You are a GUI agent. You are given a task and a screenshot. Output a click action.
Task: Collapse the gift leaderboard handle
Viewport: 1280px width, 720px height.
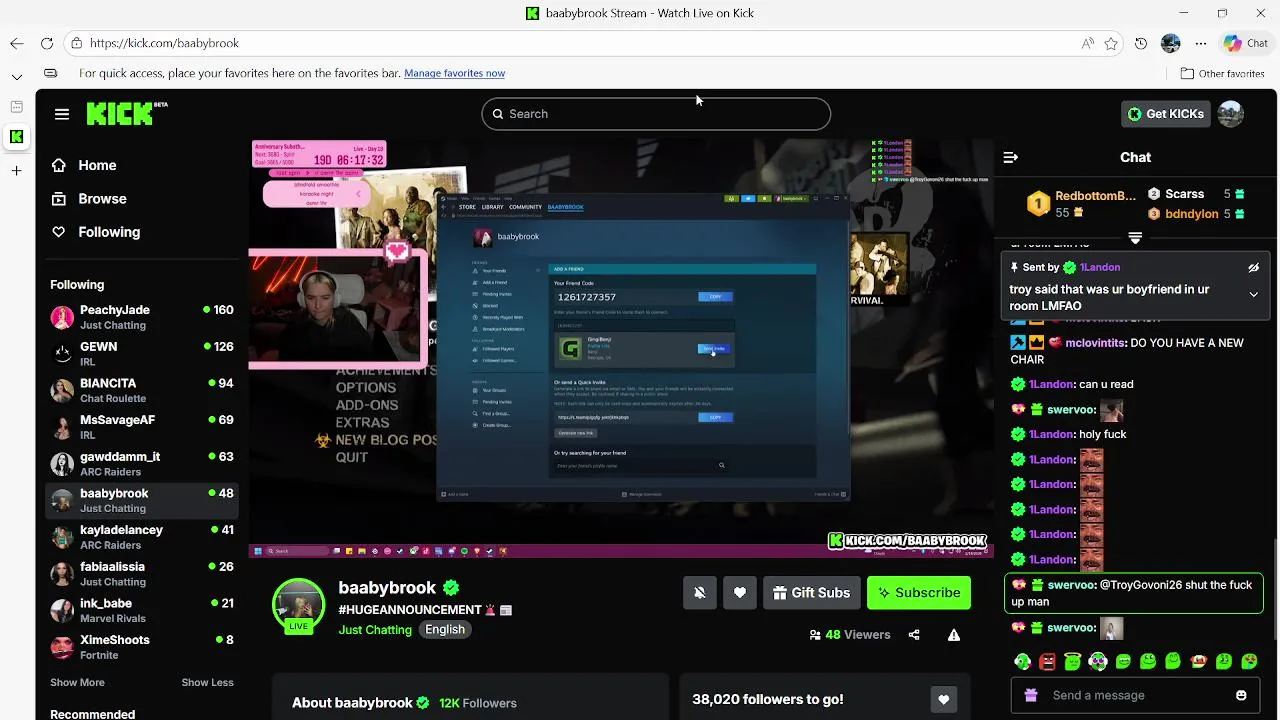click(1135, 238)
